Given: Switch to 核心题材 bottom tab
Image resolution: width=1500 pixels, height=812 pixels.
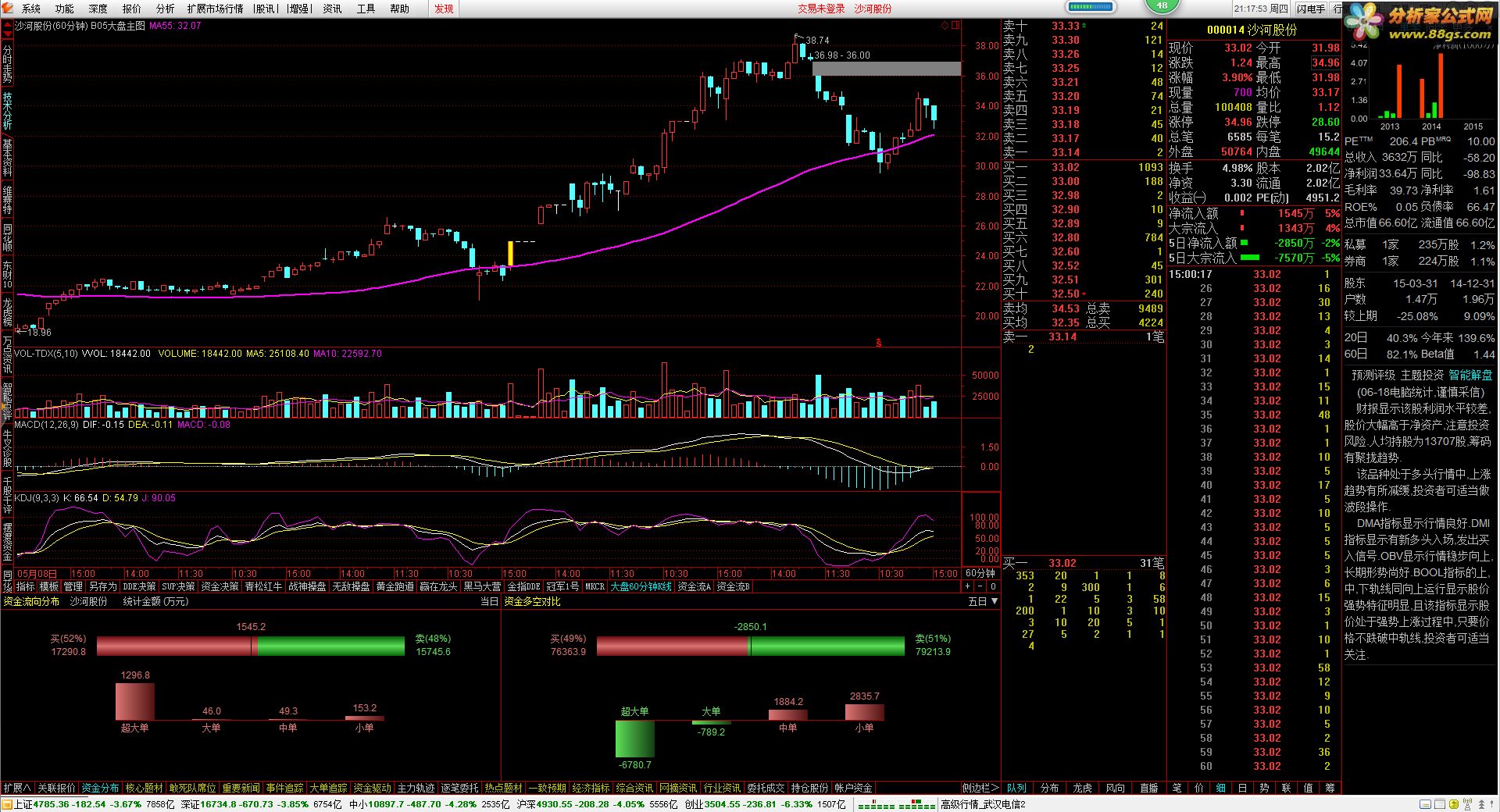Looking at the screenshot, I should coord(144,788).
